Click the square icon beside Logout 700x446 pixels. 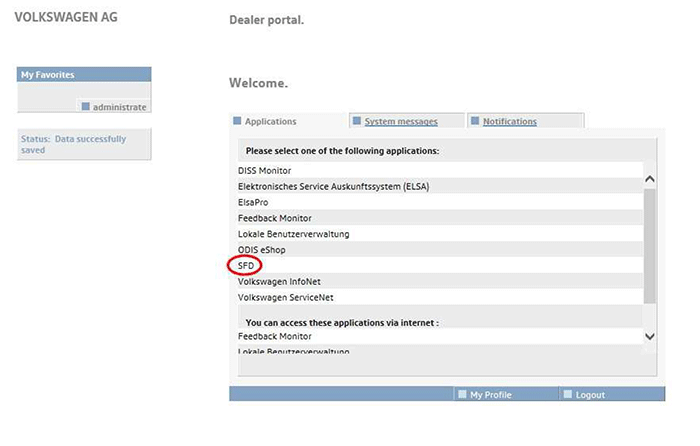pos(567,395)
